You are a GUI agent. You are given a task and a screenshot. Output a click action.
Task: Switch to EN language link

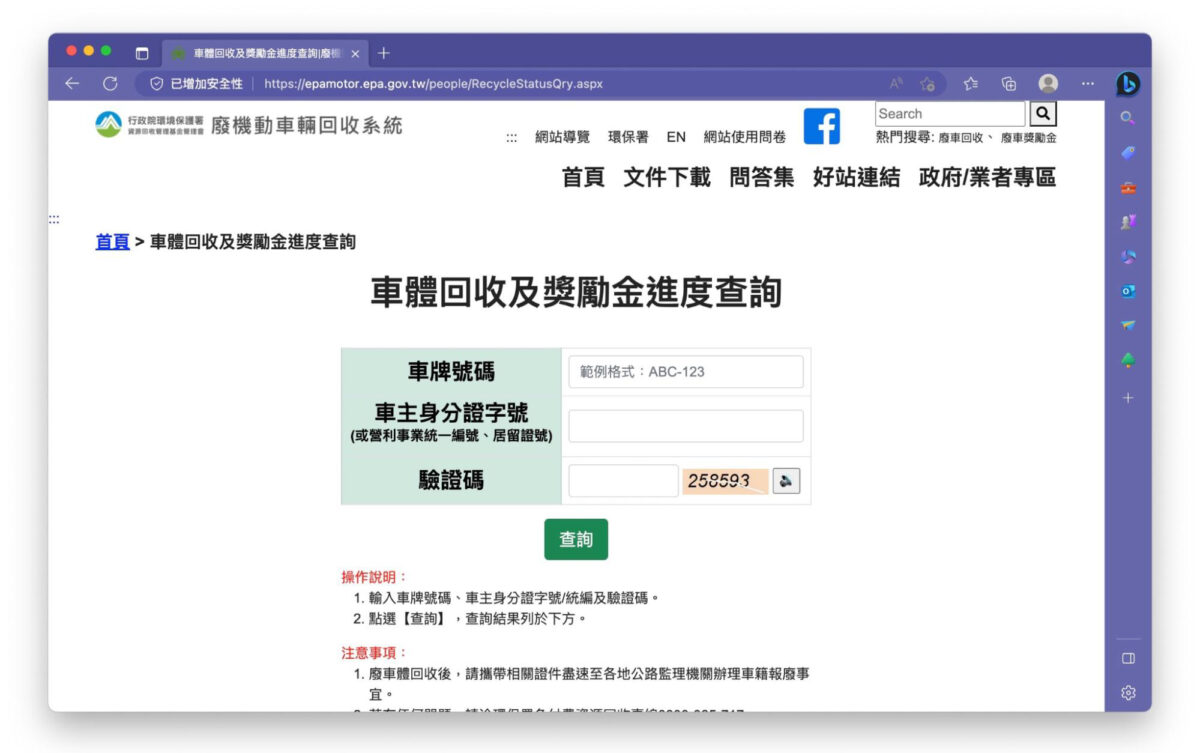(x=676, y=137)
